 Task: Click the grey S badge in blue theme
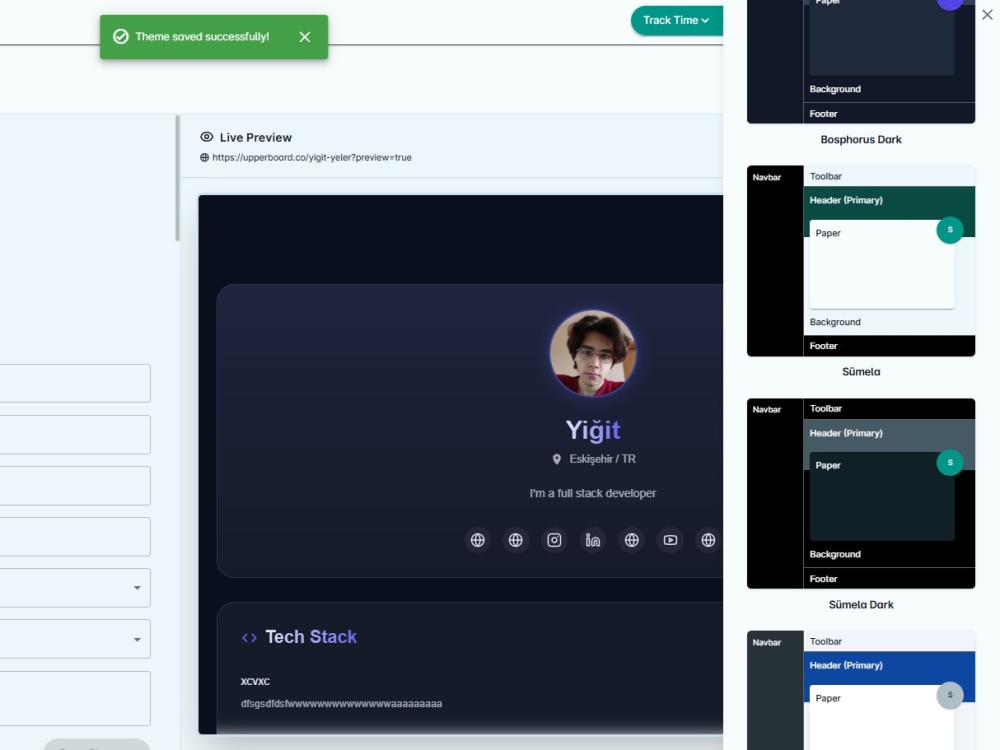pyautogui.click(x=950, y=695)
